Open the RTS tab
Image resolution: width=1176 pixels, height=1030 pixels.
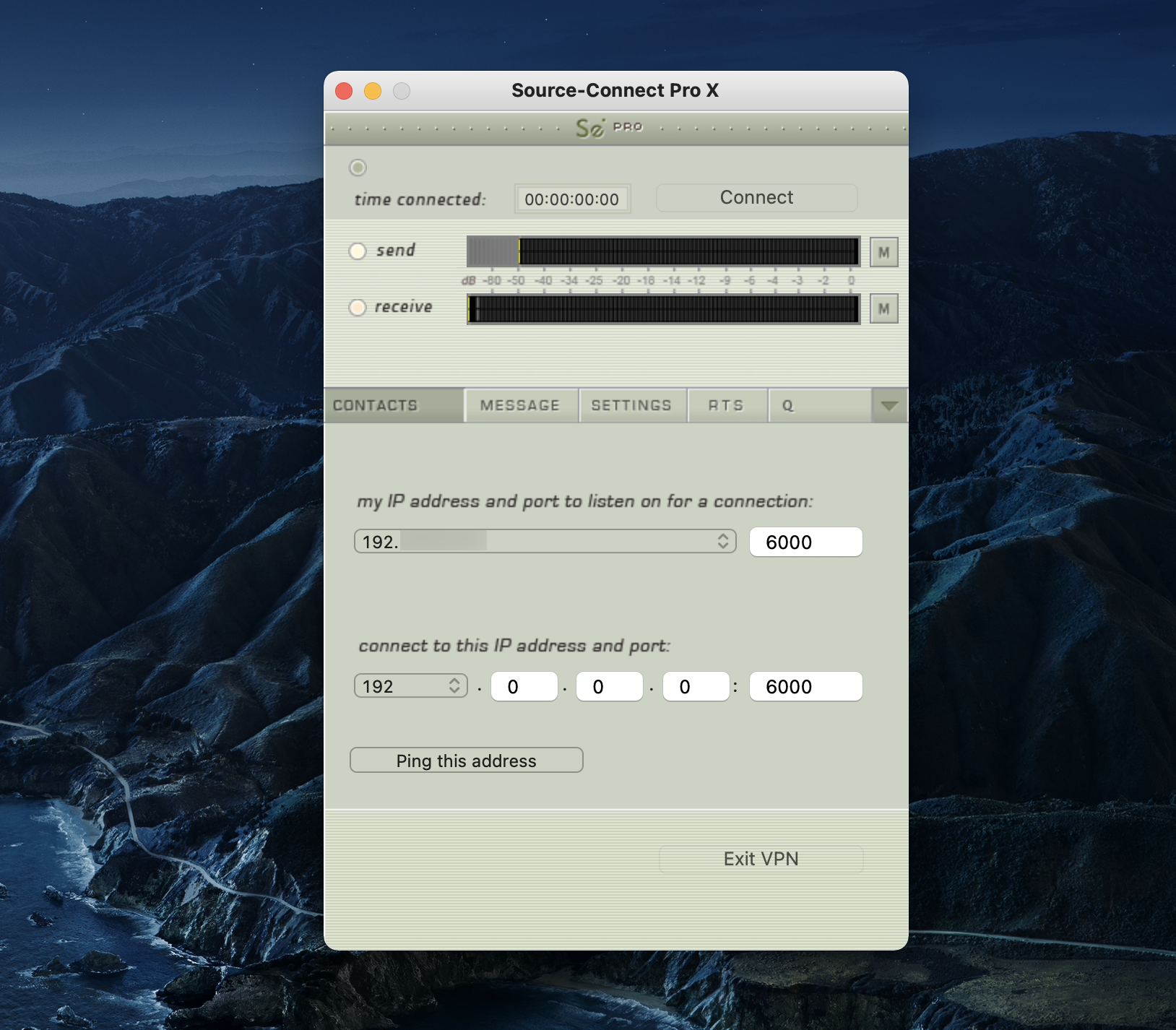[x=726, y=406]
